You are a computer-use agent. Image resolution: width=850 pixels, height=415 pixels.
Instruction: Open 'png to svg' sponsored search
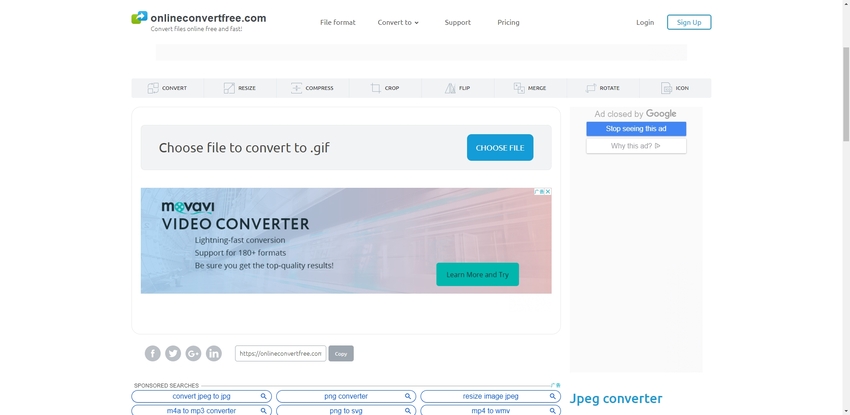346,410
